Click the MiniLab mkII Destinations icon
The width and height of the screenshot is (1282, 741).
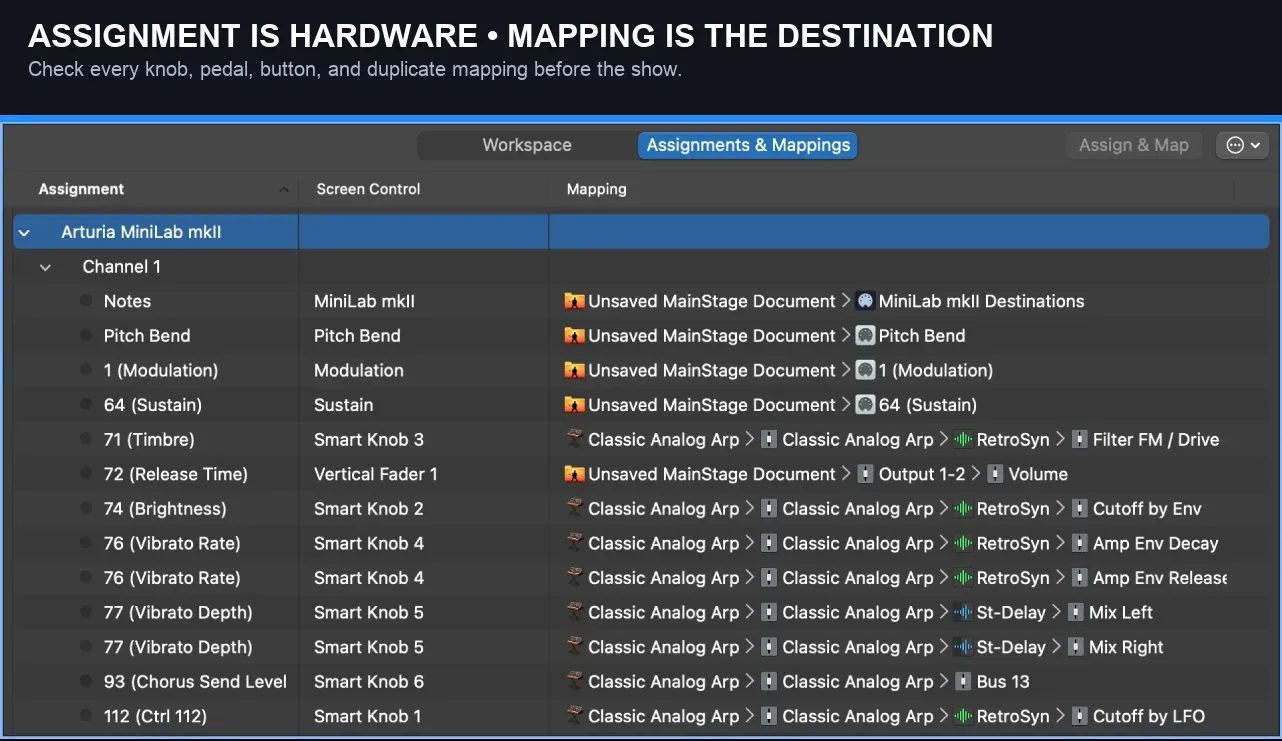pos(865,301)
